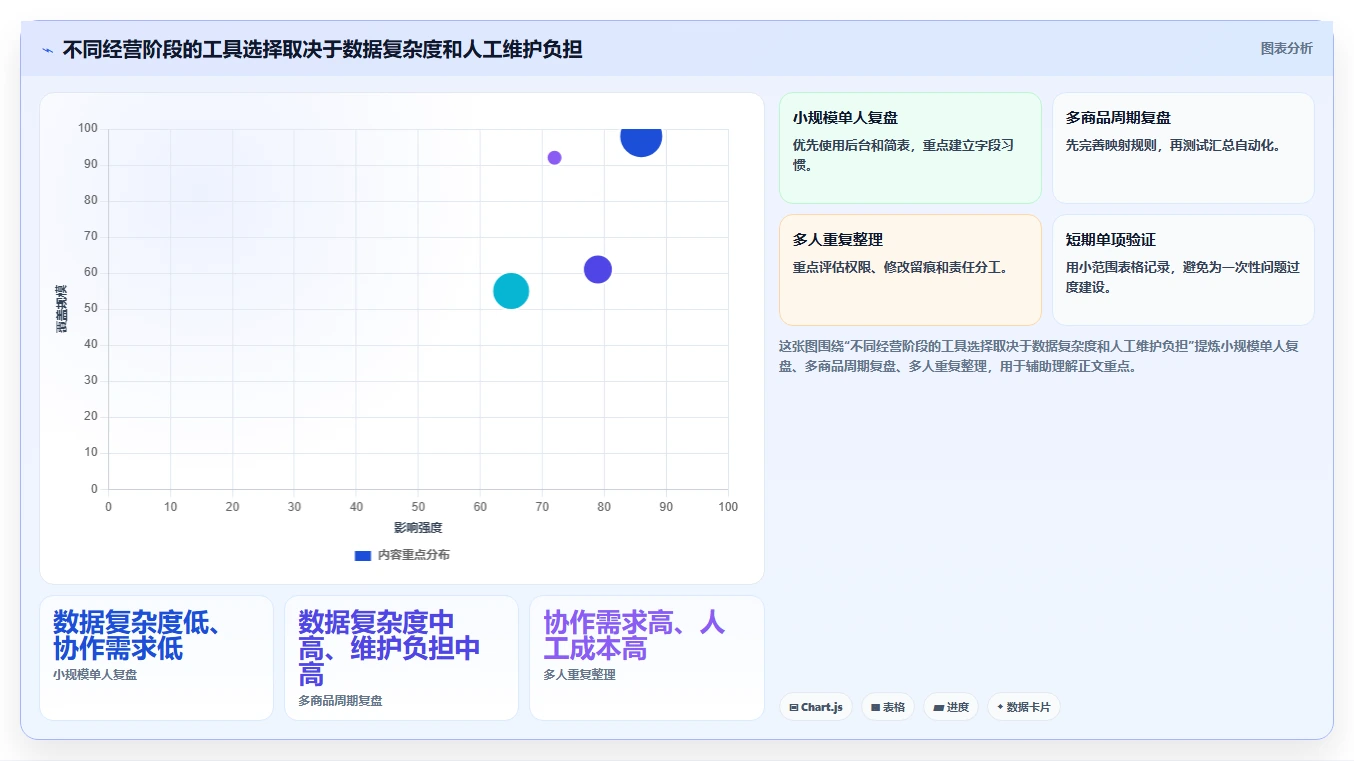The height and width of the screenshot is (761, 1354).
Task: Click the Chart.js tag icon
Action: tap(794, 707)
